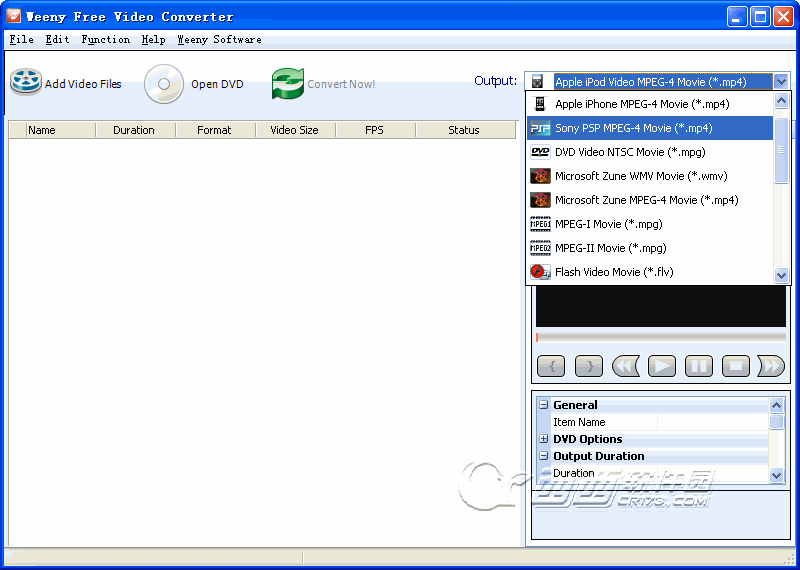Click the play button in preview player
The image size is (800, 570).
point(662,366)
